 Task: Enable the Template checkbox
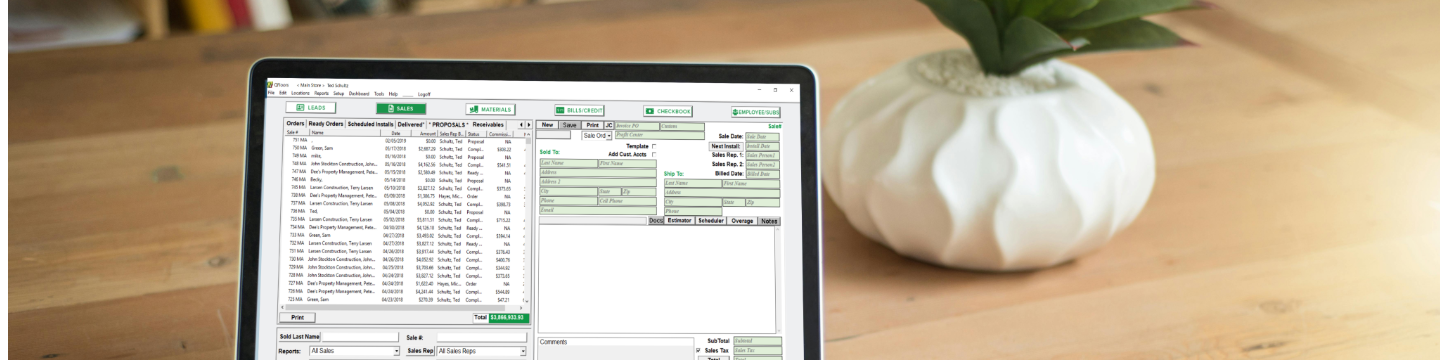pos(654,146)
